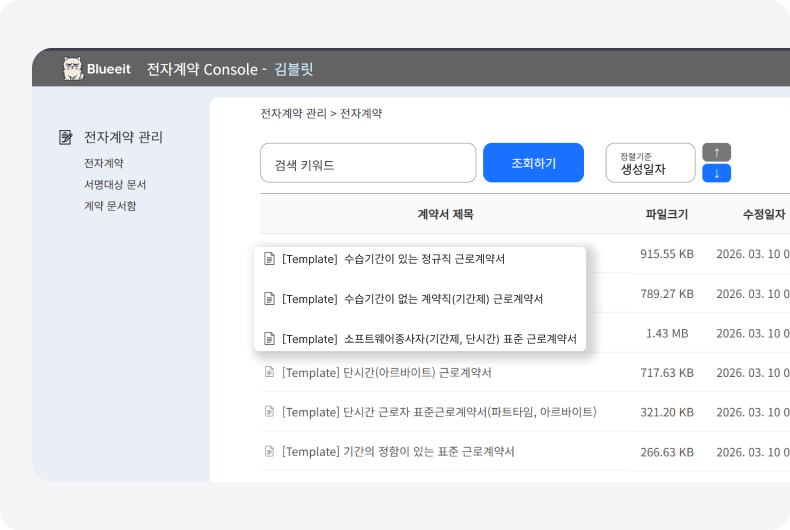
Task: Sort ascending with the gray up arrow
Action: coord(716,152)
